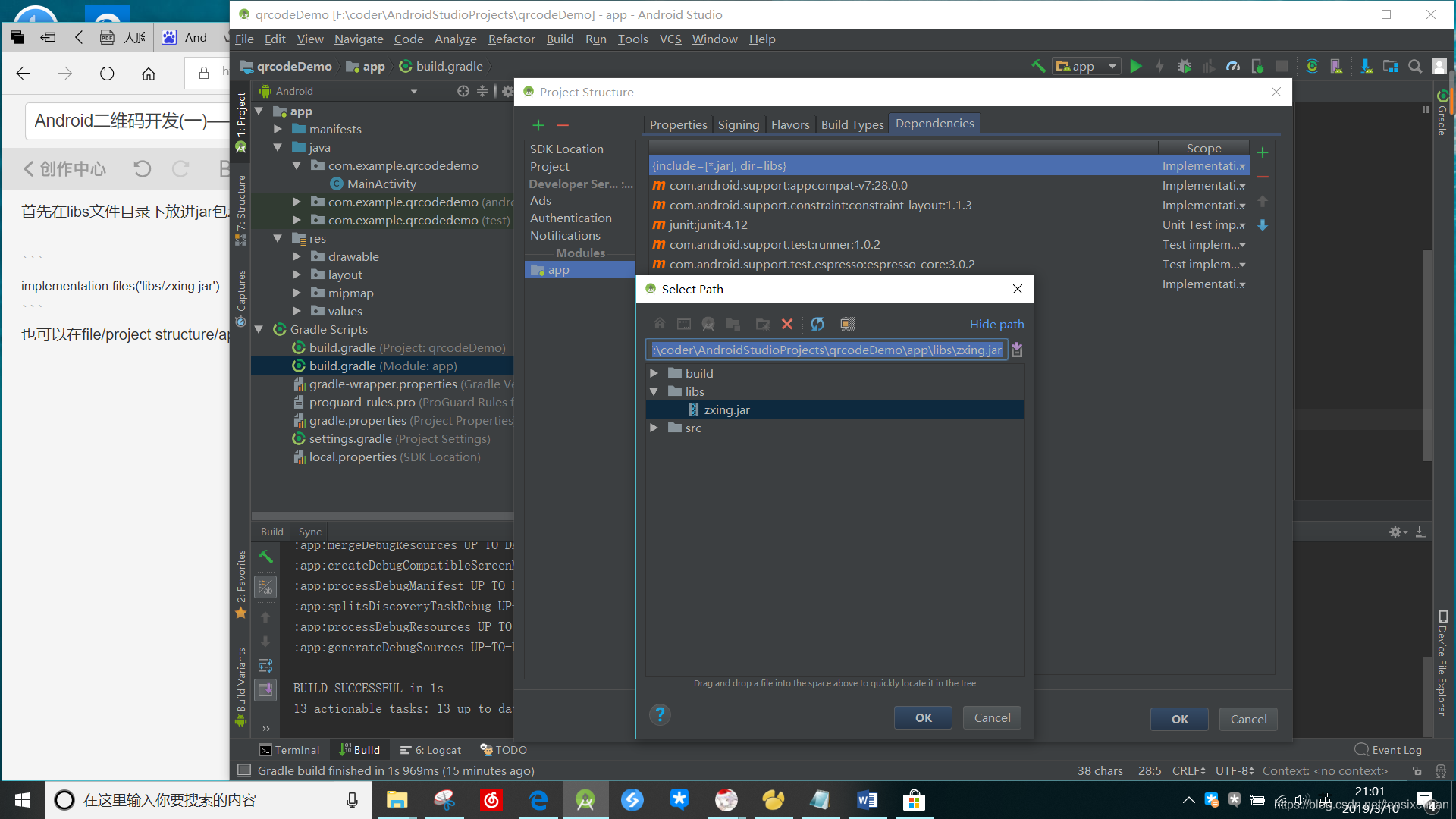Click Project directory icon in Select Path
This screenshot has width=1456, height=819.
pos(708,324)
